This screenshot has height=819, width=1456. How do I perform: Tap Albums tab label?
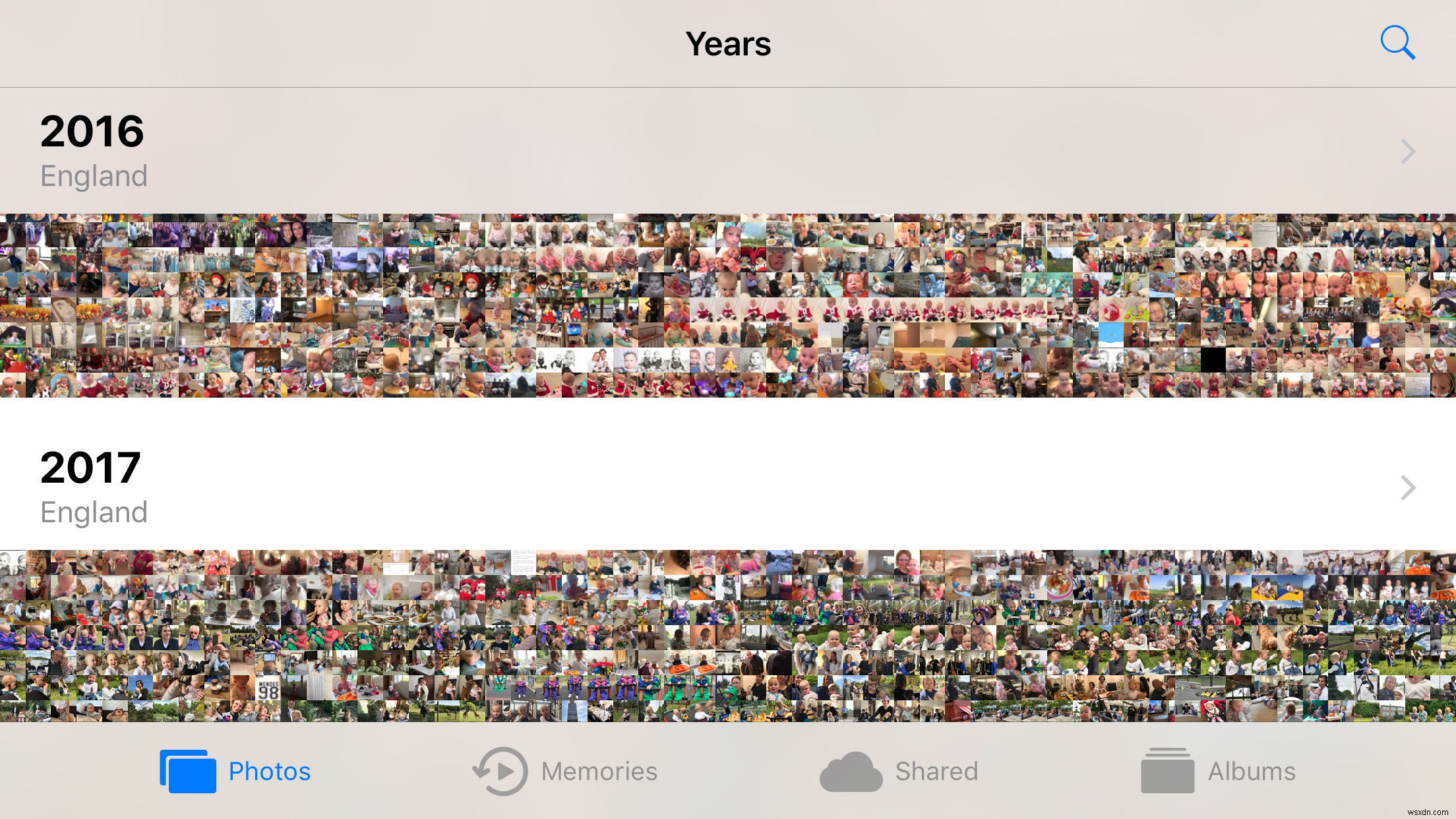(1252, 770)
